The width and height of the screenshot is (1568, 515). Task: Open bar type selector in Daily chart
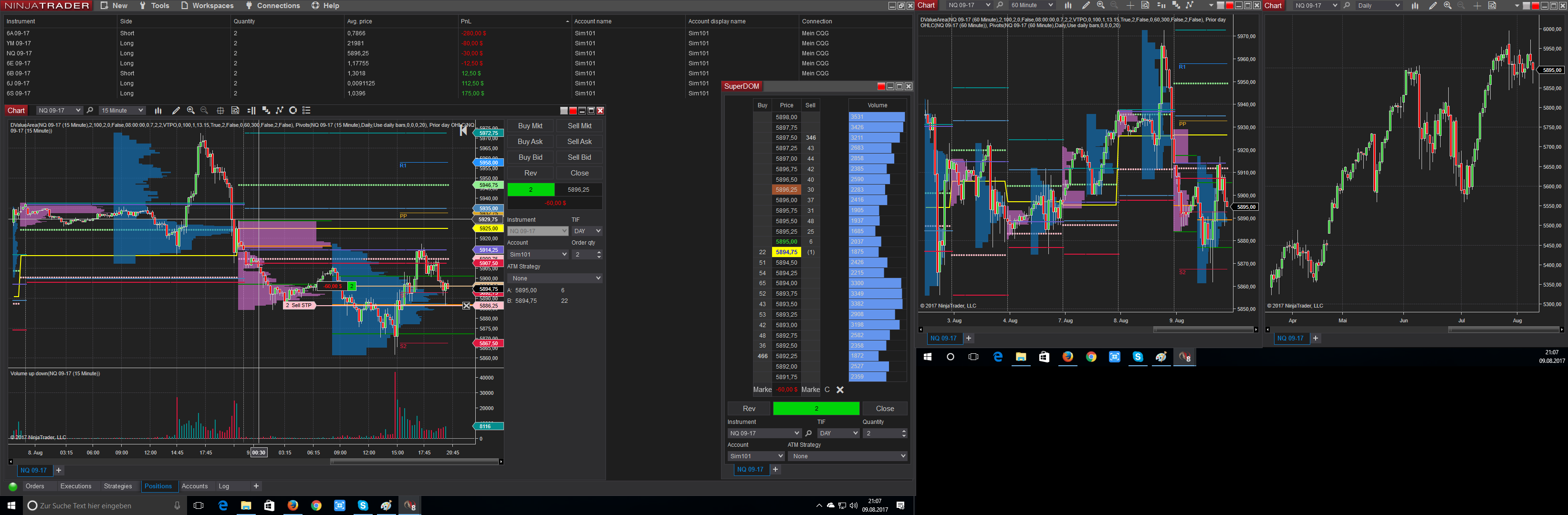[x=1415, y=5]
